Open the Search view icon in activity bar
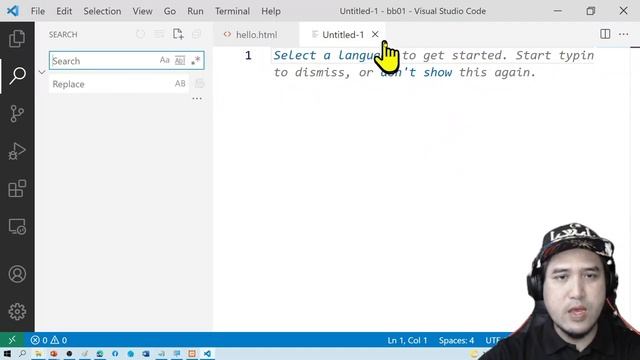 coord(17,76)
